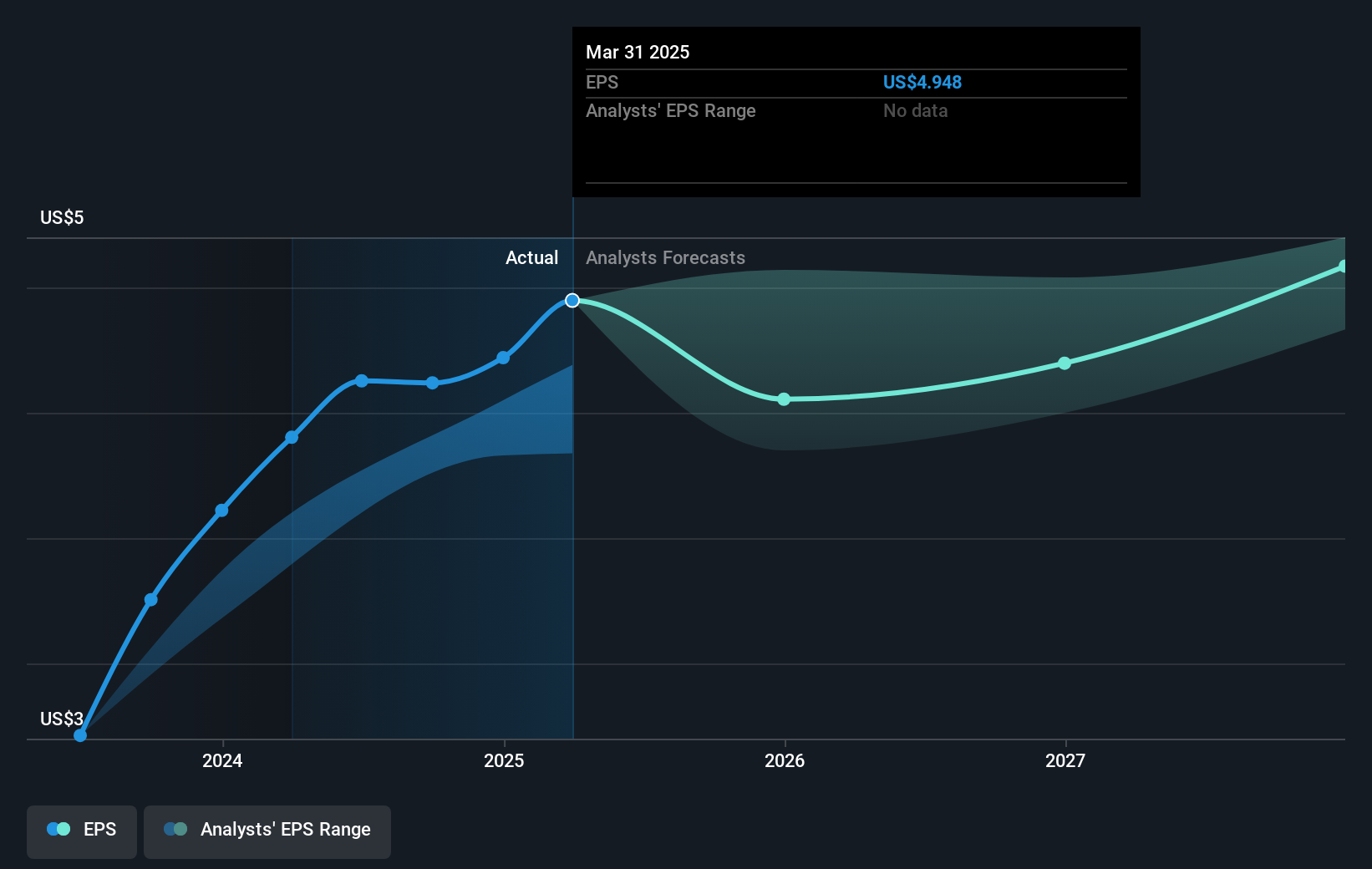Toggle the EPS legend button

82,831
